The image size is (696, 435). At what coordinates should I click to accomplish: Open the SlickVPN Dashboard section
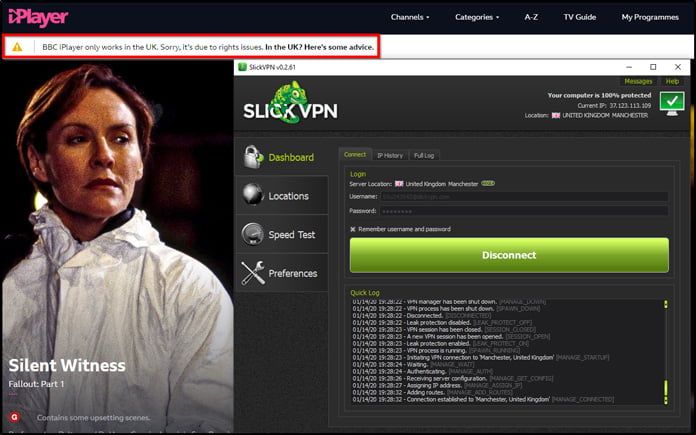pos(282,157)
